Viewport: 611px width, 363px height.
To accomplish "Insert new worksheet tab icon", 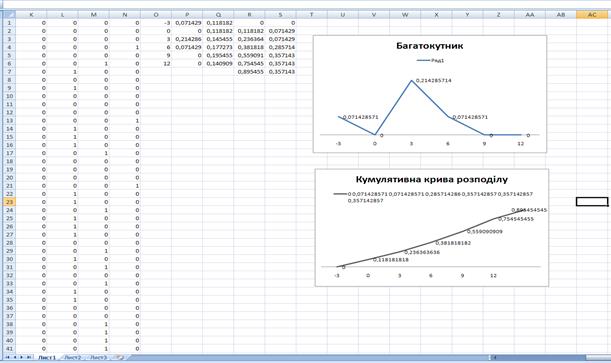I will pyautogui.click(x=120, y=357).
